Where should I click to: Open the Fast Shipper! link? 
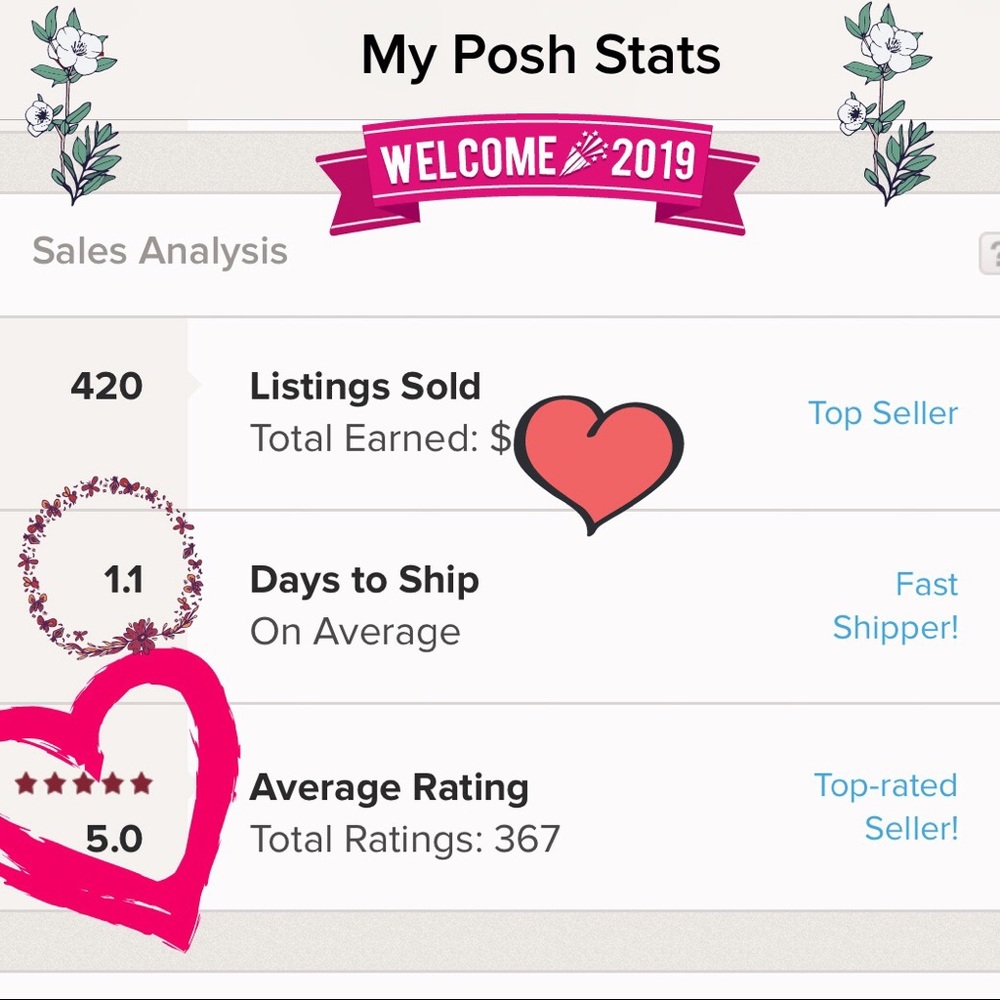coord(896,606)
